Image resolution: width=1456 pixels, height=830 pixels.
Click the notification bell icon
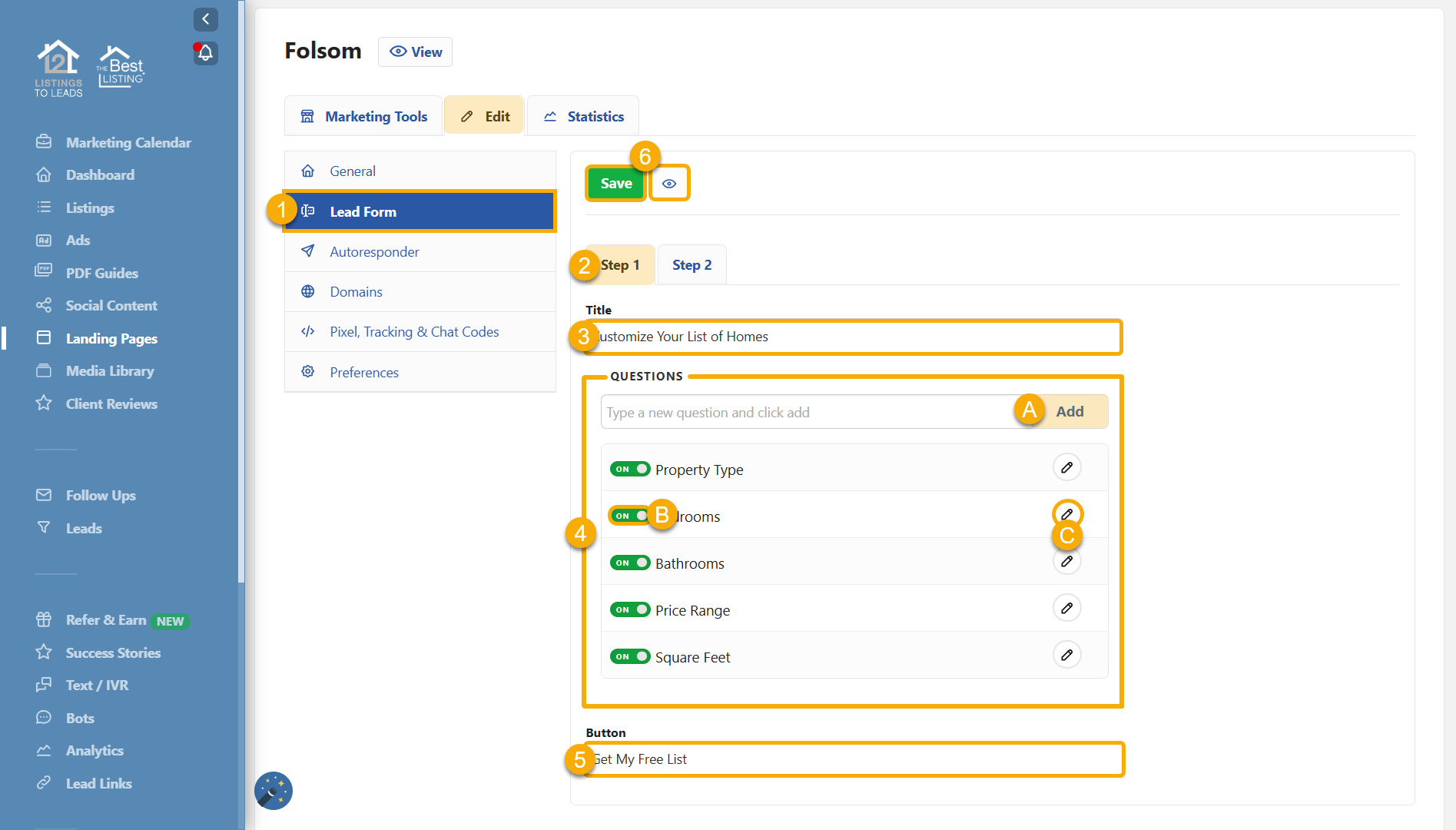point(205,53)
